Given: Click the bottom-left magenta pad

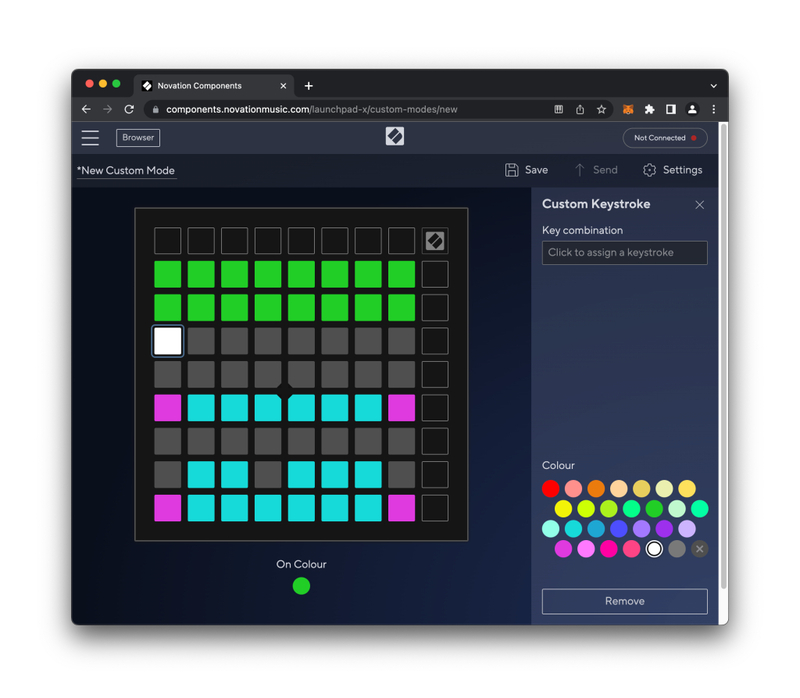Looking at the screenshot, I should tap(167, 508).
